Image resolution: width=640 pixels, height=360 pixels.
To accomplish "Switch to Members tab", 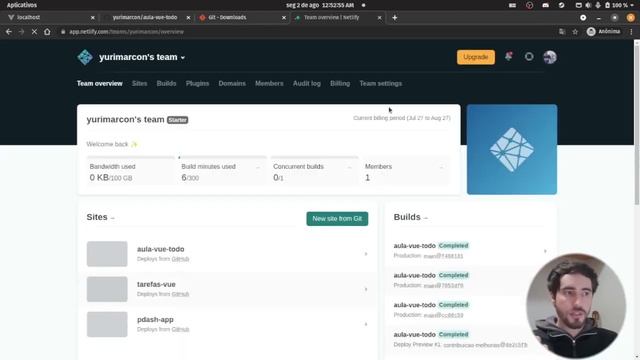I will 269,83.
